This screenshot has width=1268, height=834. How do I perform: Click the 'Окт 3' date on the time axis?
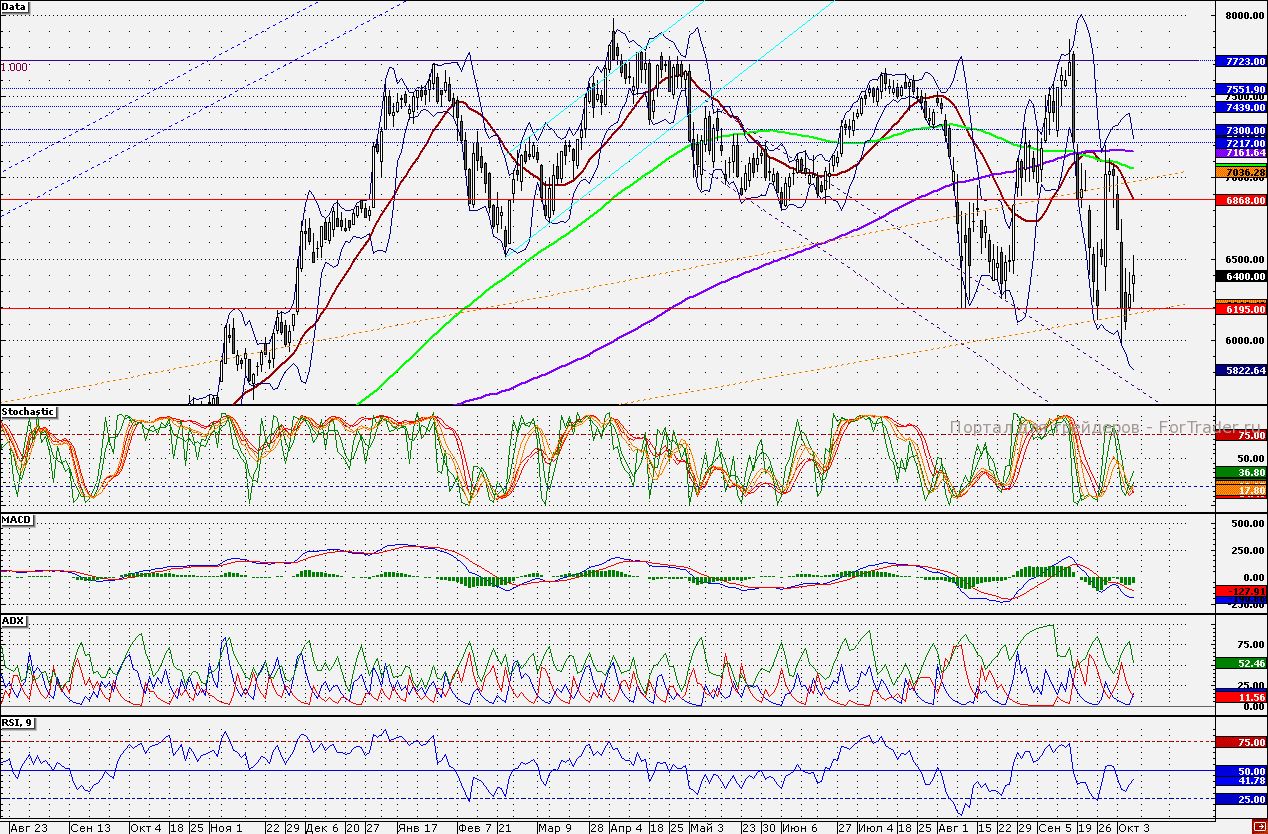tap(1133, 828)
